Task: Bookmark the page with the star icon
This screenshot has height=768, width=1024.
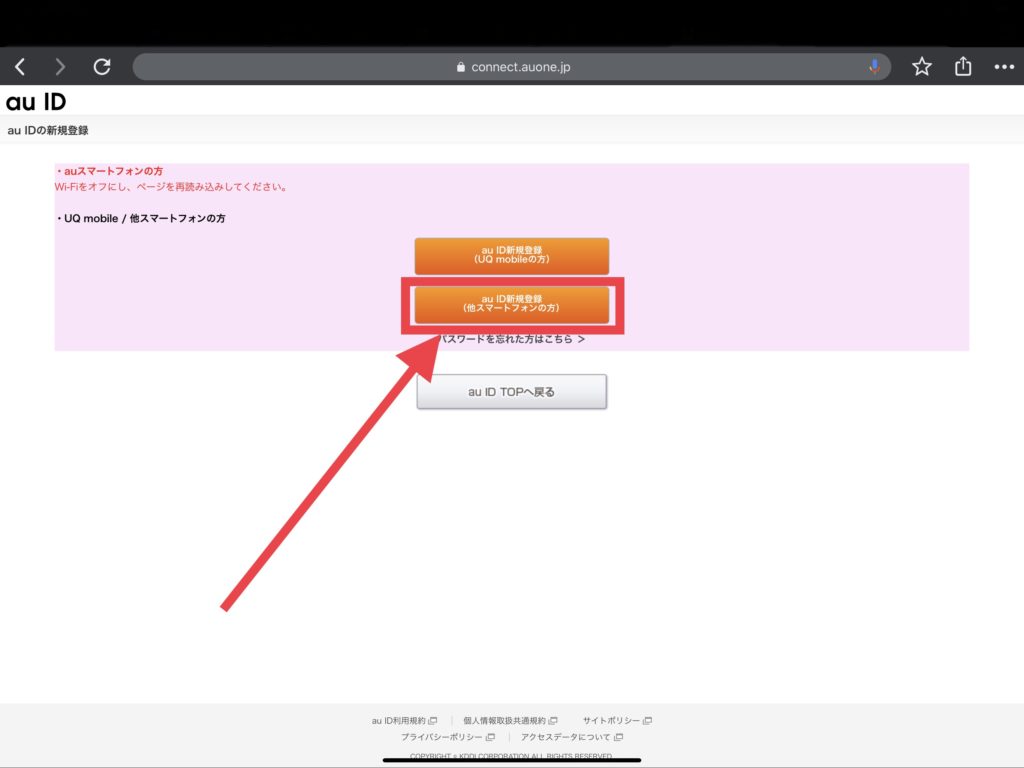Action: click(921, 67)
